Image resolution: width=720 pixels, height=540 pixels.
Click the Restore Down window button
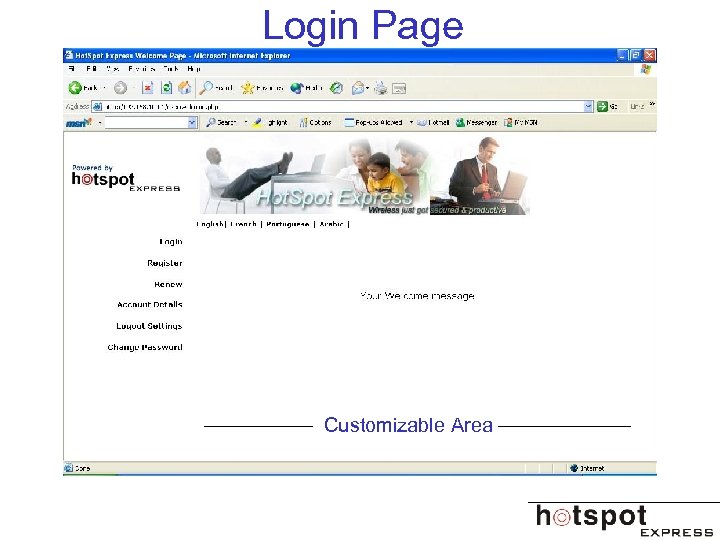(x=636, y=55)
